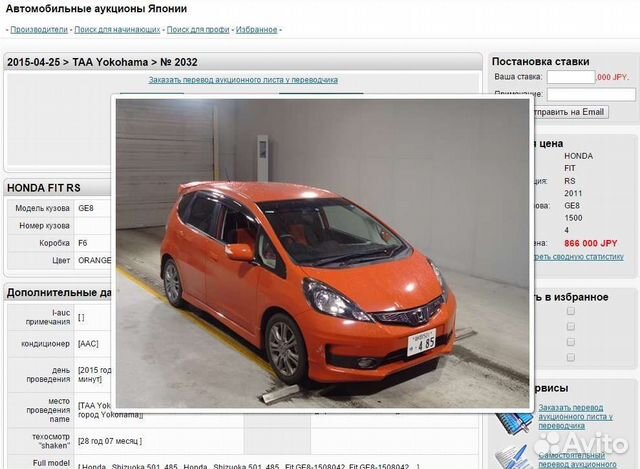The height and width of the screenshot is (469, 640).
Task: Click the Отправить на Email button
Action: pyautogui.click(x=569, y=112)
